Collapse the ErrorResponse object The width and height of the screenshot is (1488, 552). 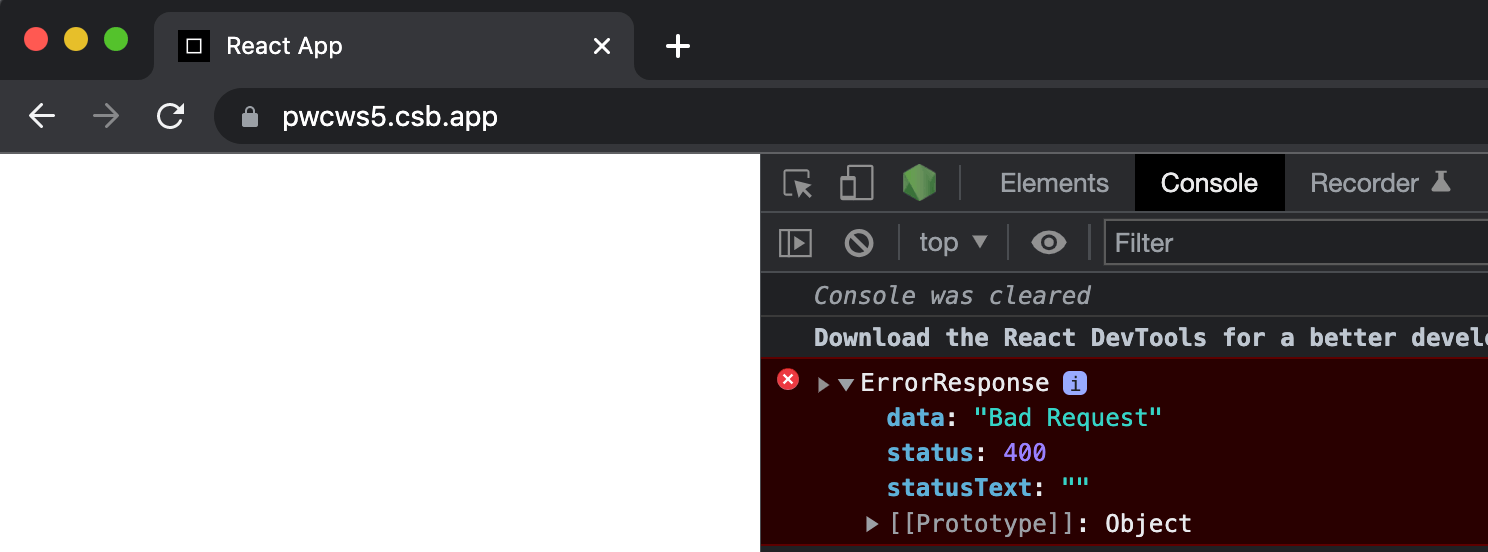845,384
